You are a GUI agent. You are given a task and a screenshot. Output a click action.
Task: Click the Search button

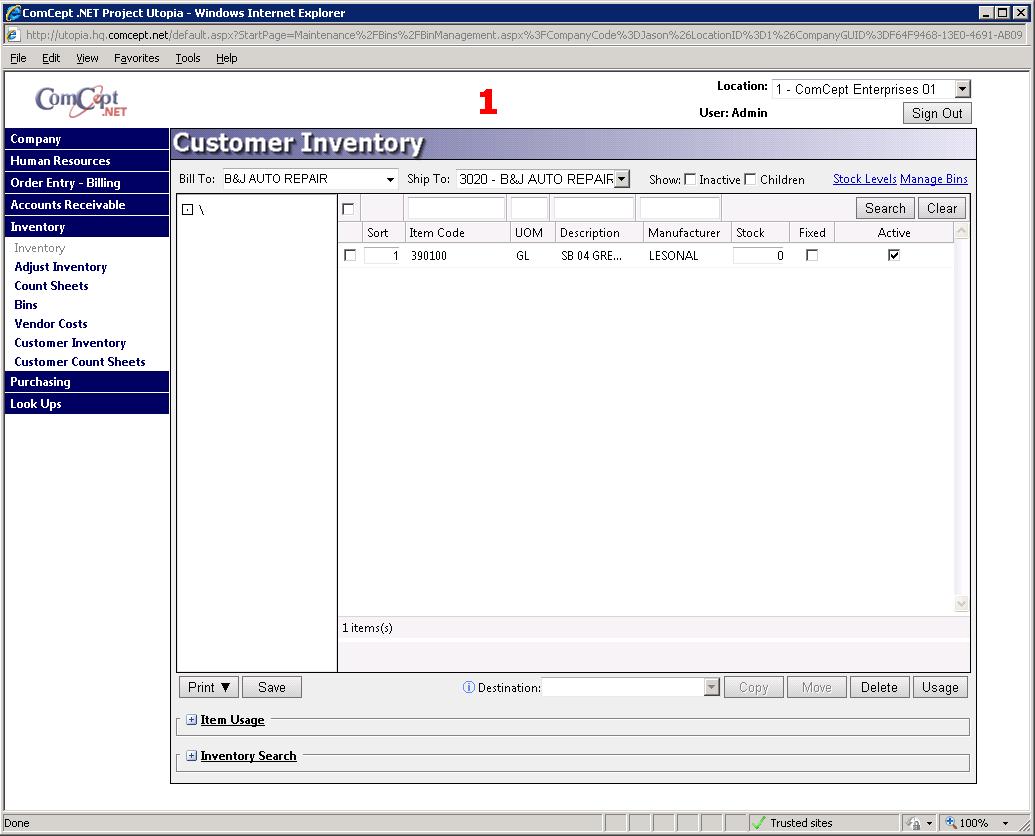click(885, 208)
